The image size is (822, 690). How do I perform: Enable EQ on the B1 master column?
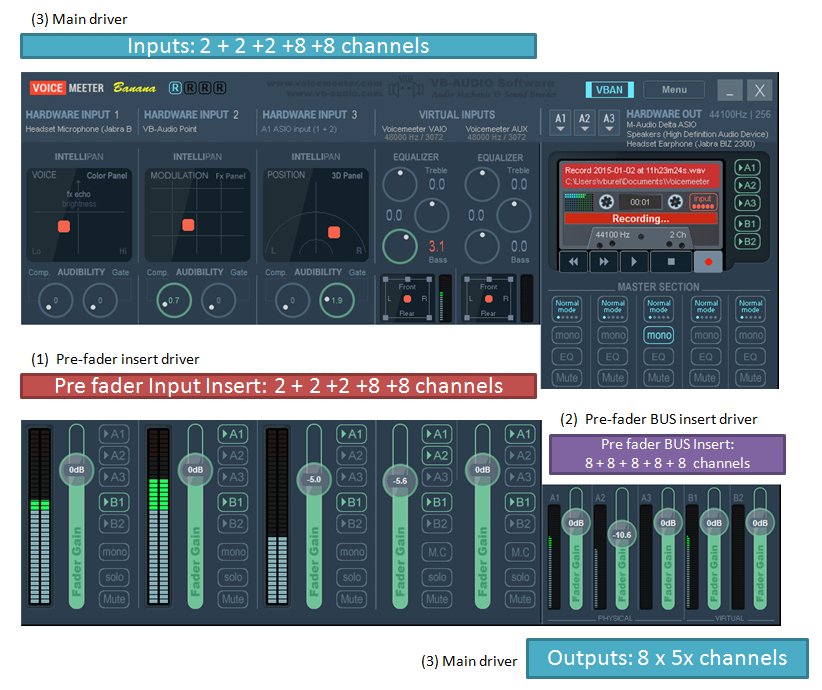coord(706,357)
